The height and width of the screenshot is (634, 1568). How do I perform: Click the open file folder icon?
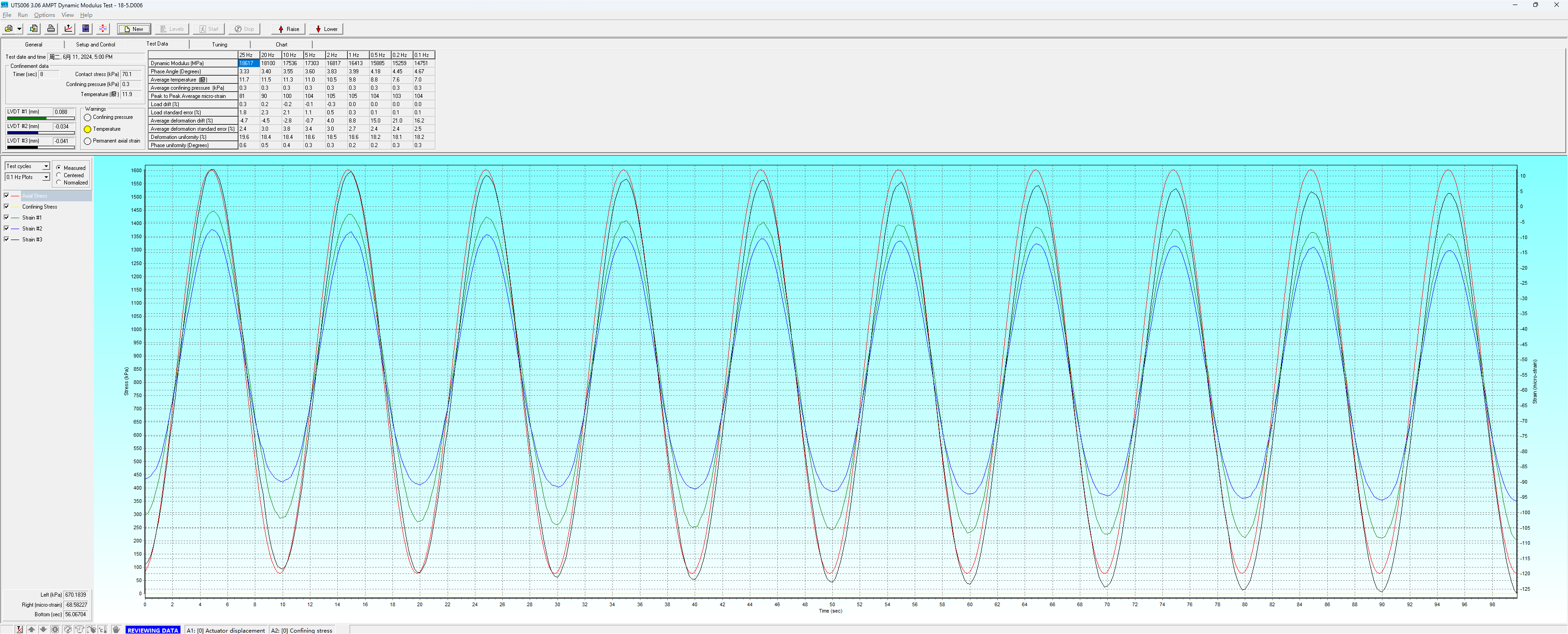(x=9, y=29)
